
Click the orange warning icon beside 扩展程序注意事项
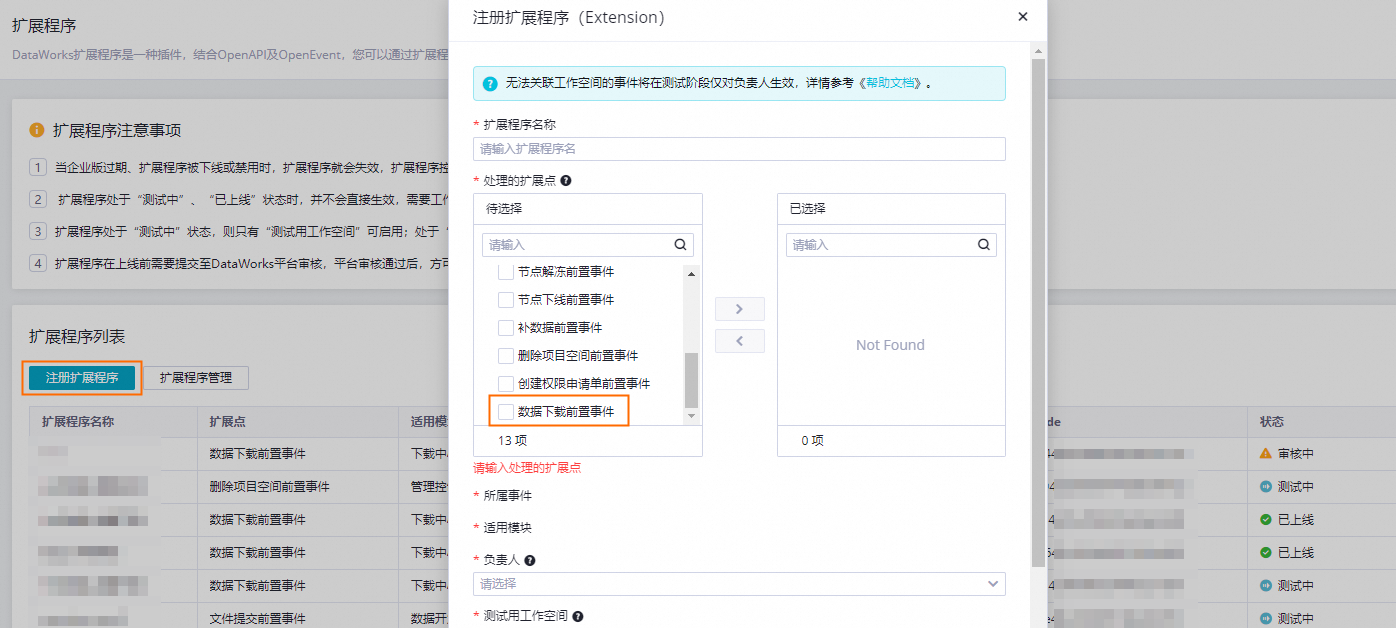point(37,130)
